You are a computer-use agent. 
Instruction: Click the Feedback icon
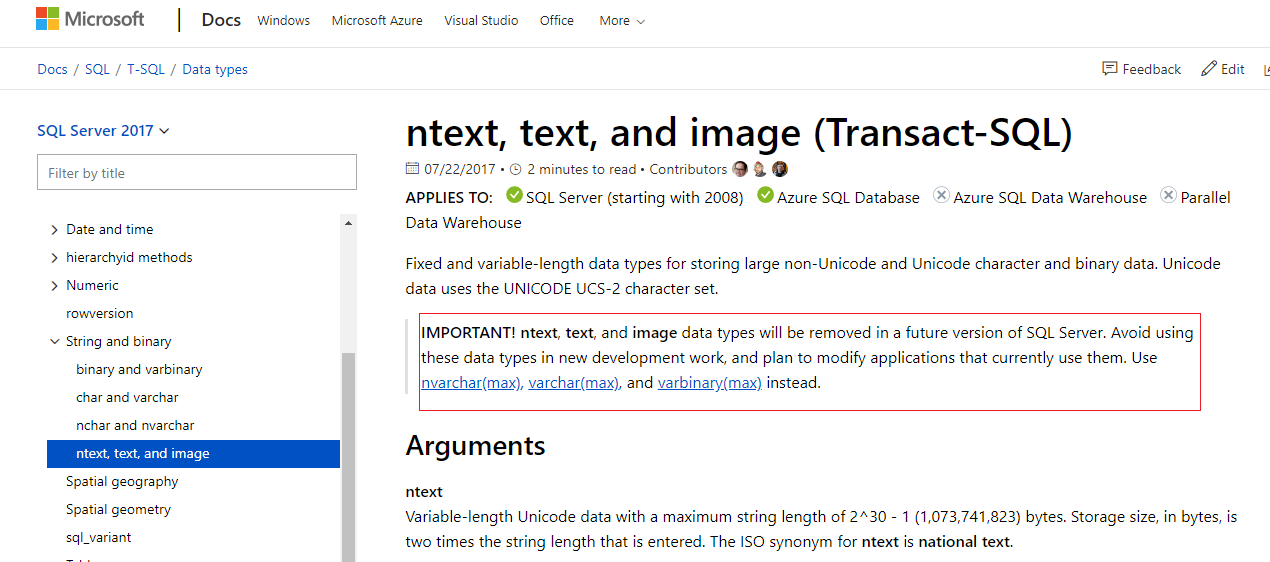click(x=1110, y=69)
